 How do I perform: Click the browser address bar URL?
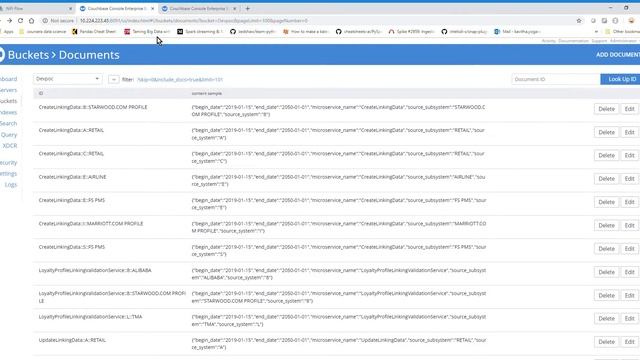coord(194,20)
